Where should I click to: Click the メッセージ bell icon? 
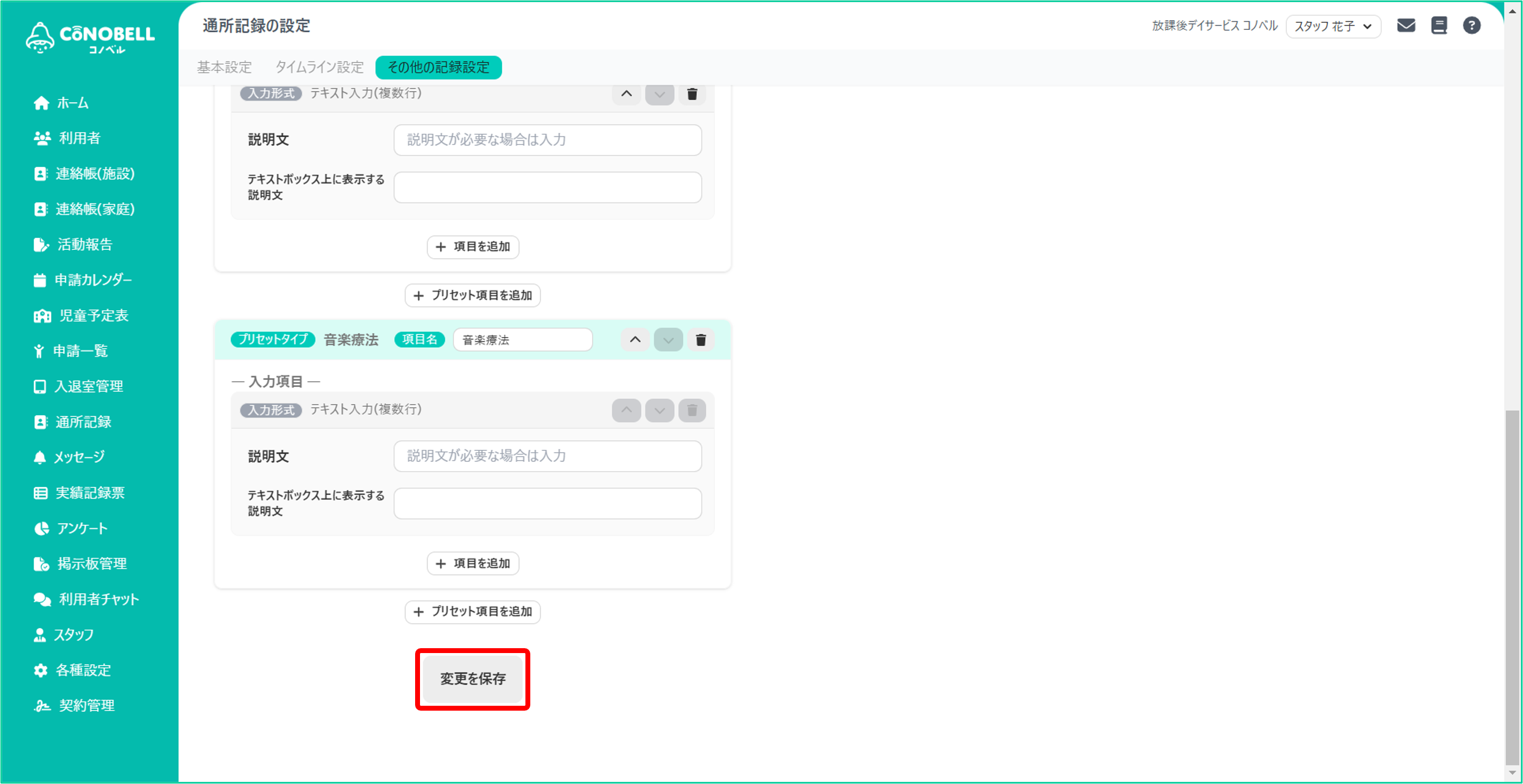pos(40,457)
